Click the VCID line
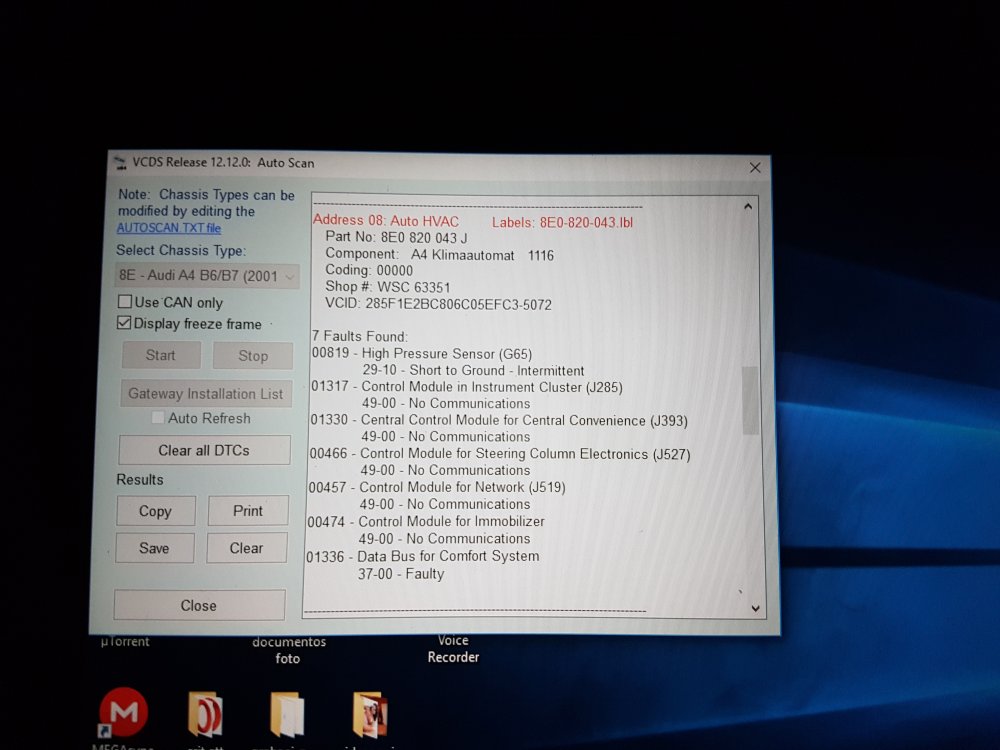Image resolution: width=1000 pixels, height=750 pixels. 438,304
